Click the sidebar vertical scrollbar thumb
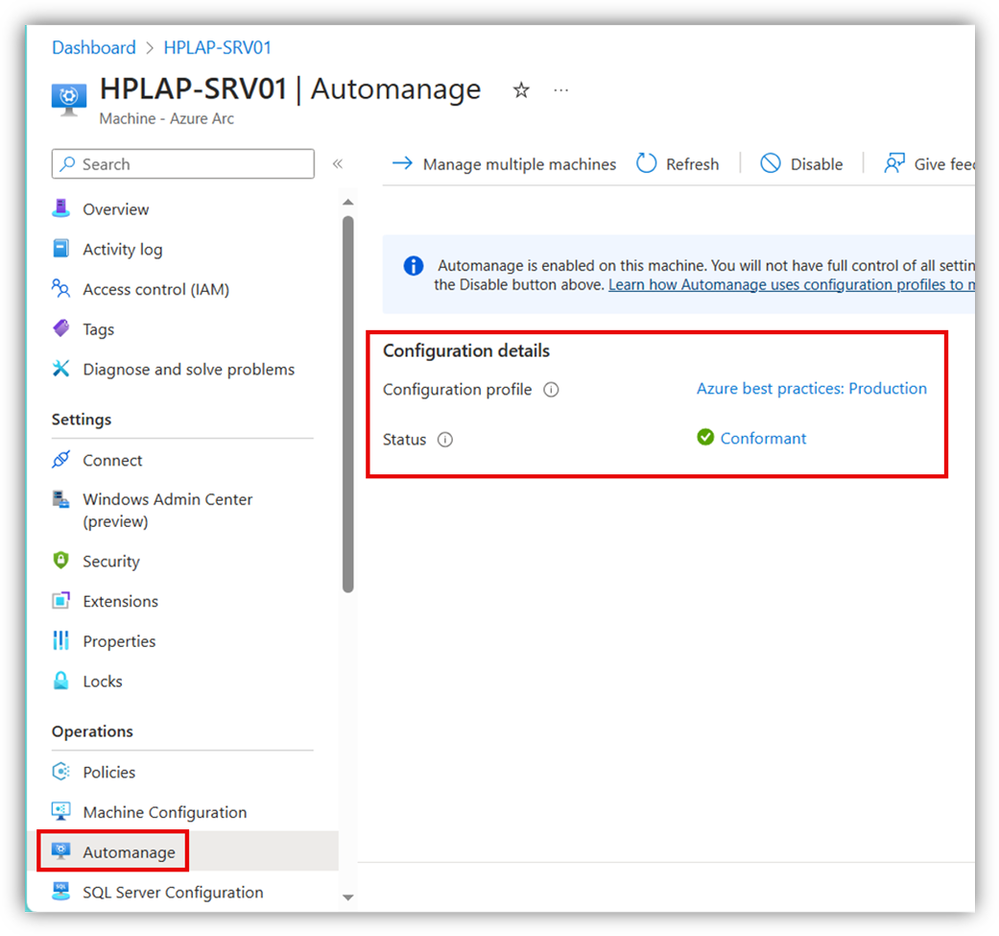Image resolution: width=999 pixels, height=936 pixels. click(348, 405)
